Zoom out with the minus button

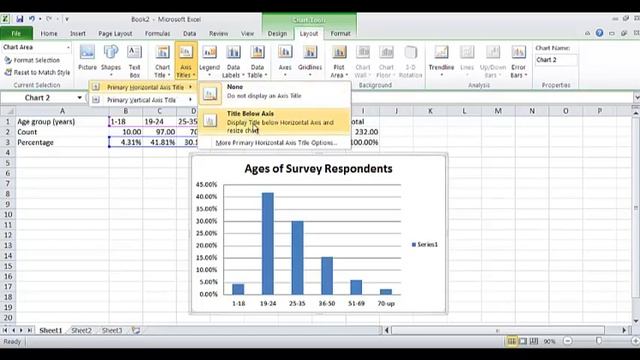click(568, 341)
